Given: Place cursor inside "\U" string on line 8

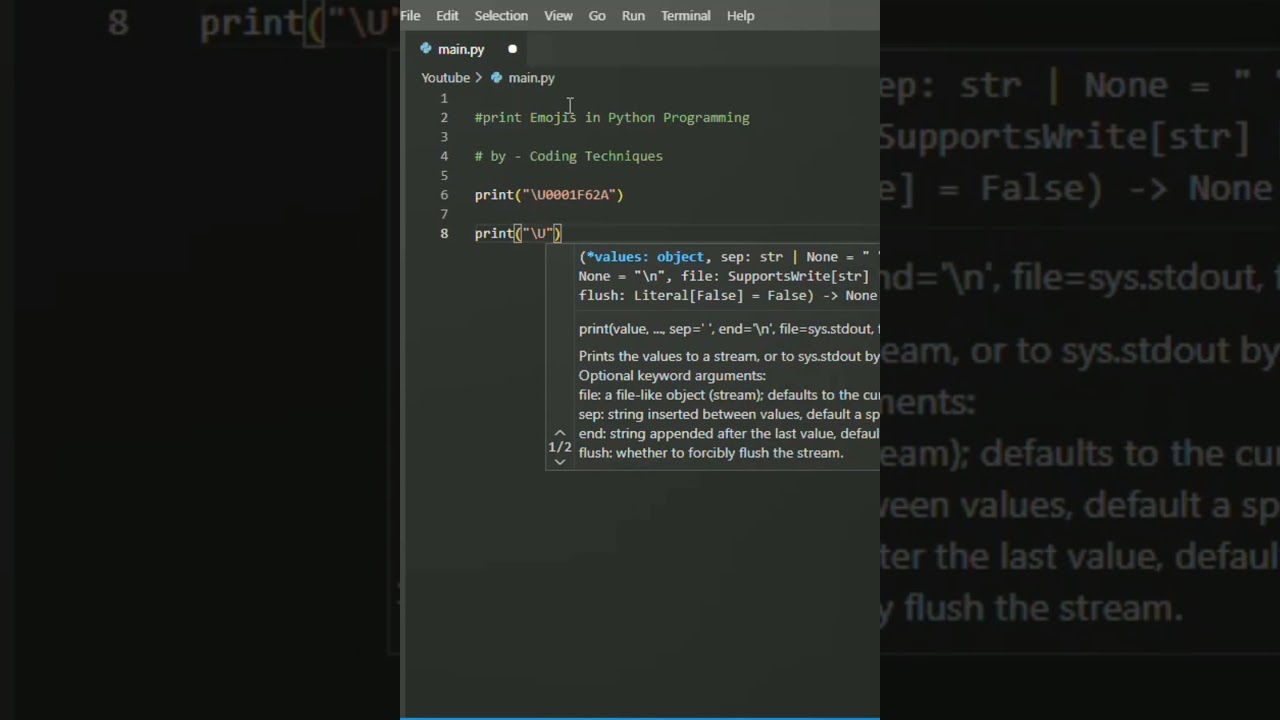Looking at the screenshot, I should 539,234.
